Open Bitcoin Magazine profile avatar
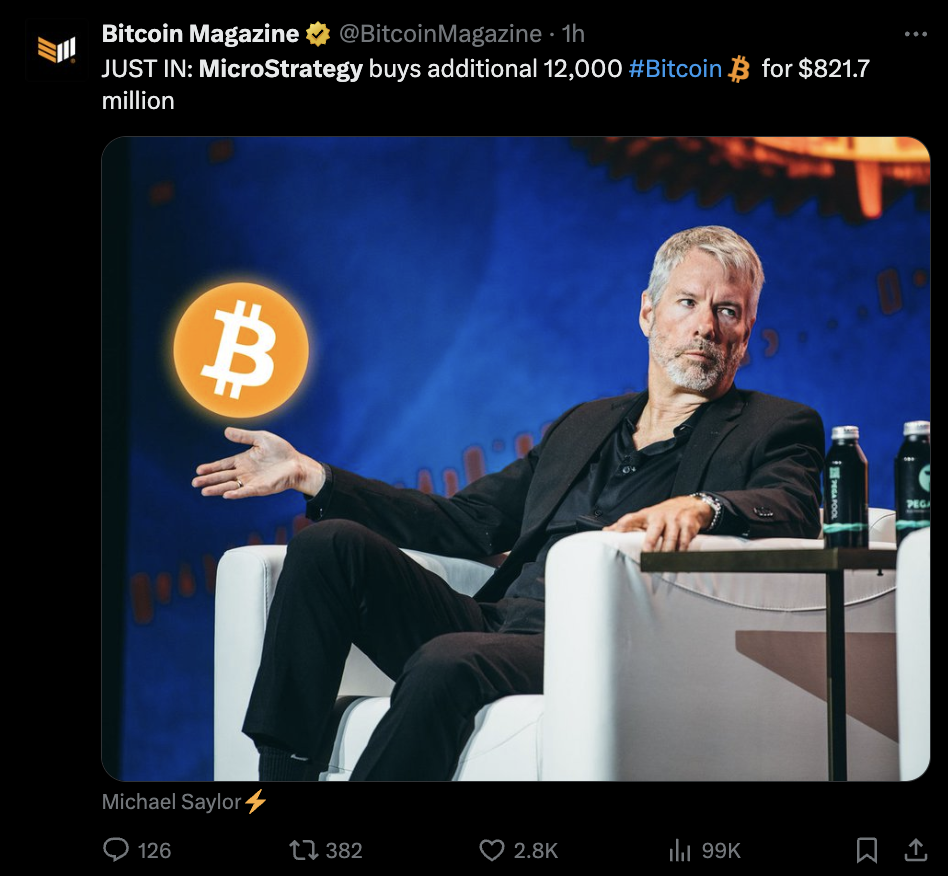This screenshot has width=948, height=876. (x=56, y=50)
